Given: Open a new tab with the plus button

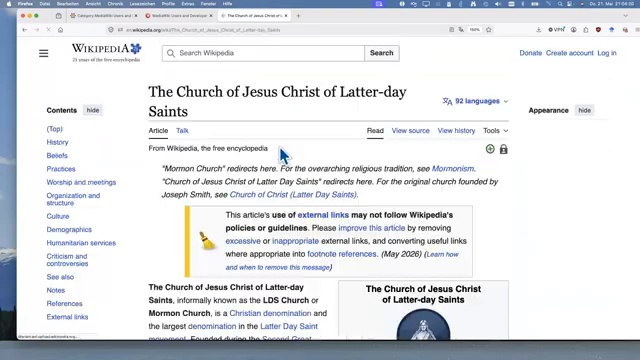Looking at the screenshot, I should click(x=298, y=16).
